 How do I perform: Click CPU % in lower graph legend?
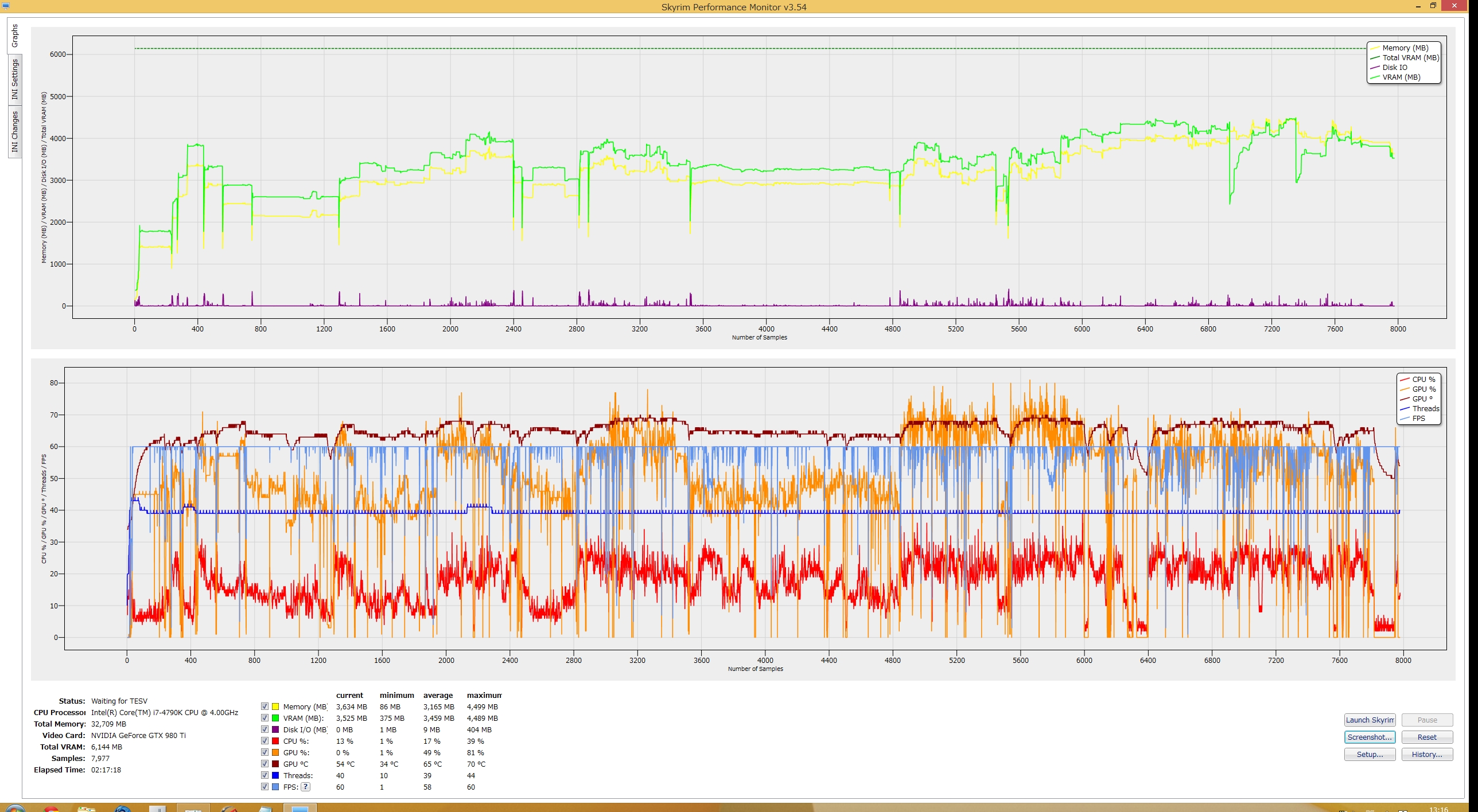(x=1423, y=380)
